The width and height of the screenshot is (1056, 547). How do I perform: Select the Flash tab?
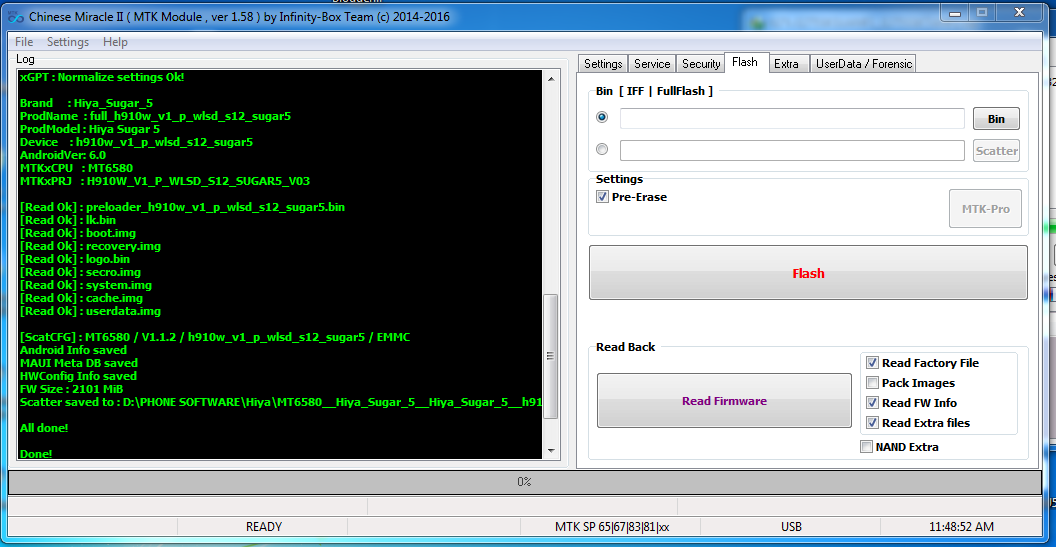point(745,62)
